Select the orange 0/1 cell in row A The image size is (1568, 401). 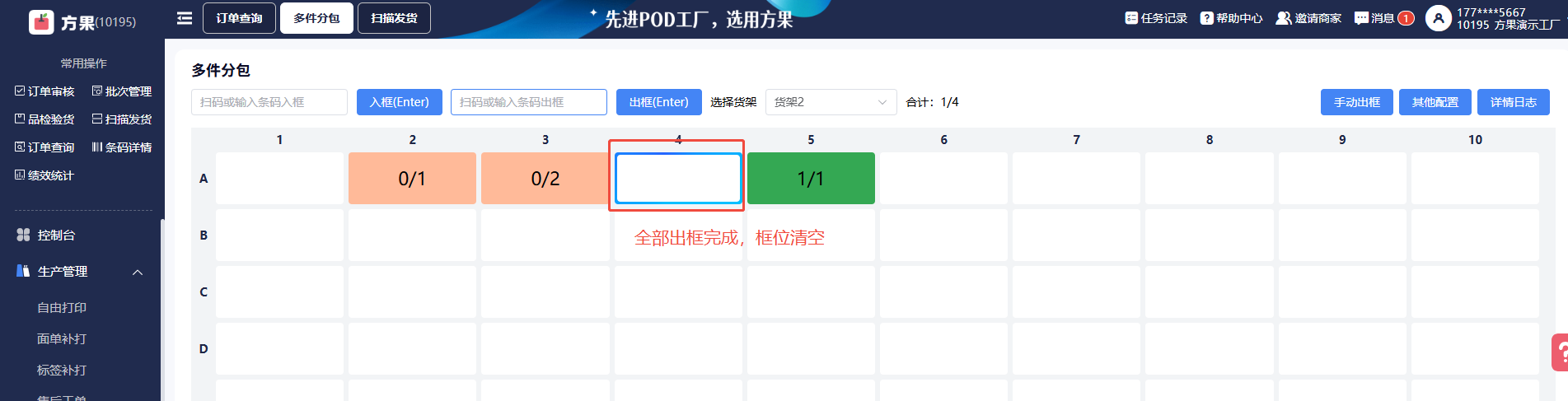point(412,178)
